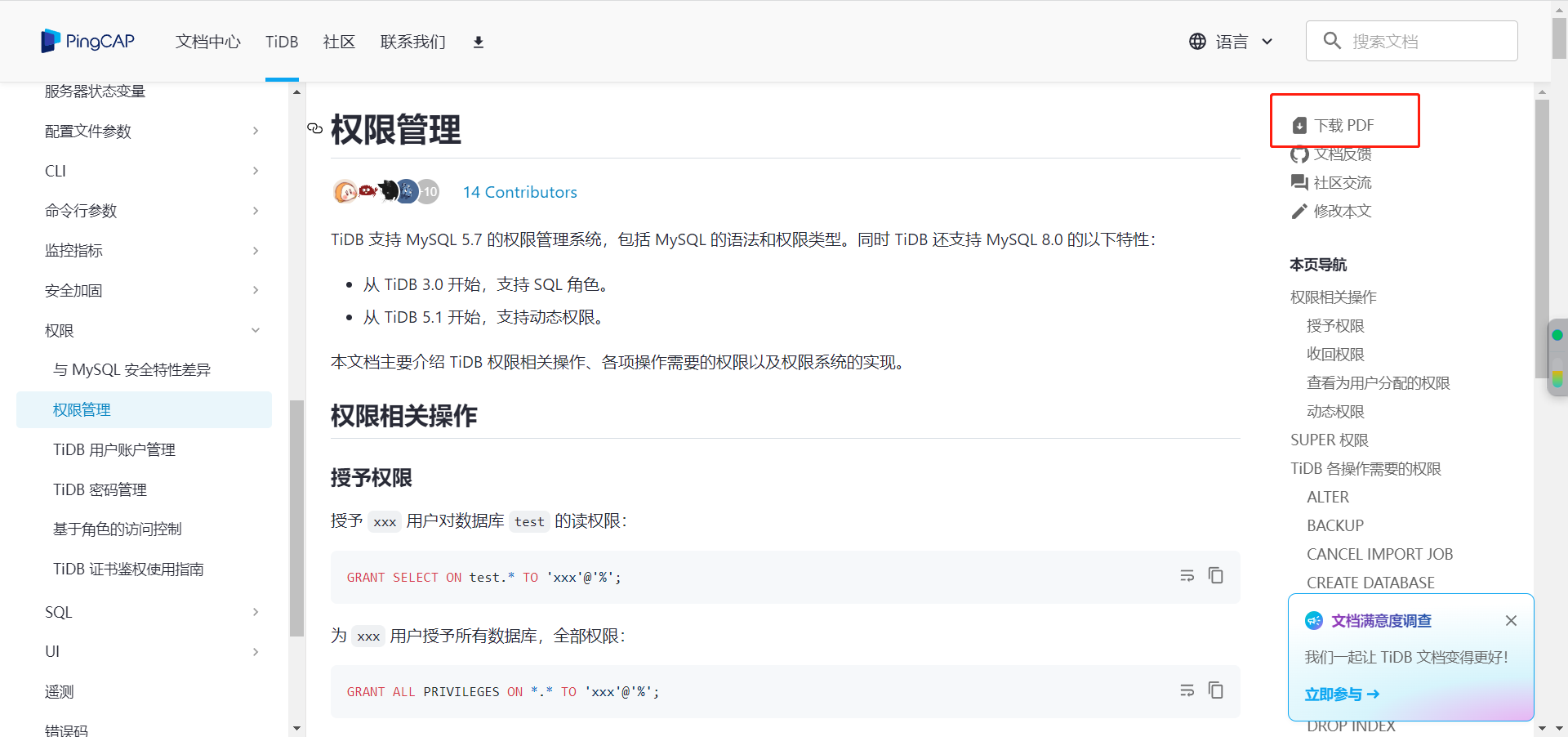Open 遥测 in the sidebar
Viewport: 1568px width, 737px height.
pyautogui.click(x=59, y=692)
